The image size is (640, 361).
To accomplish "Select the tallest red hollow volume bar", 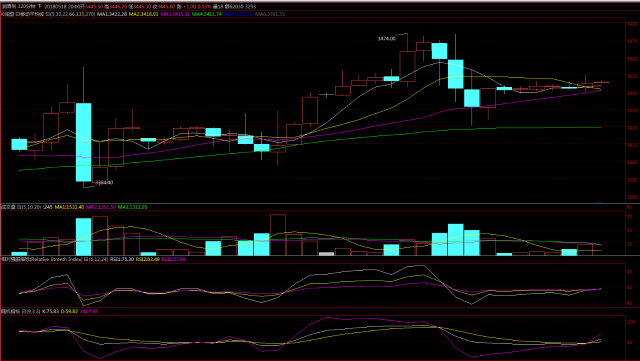I will 278,235.
